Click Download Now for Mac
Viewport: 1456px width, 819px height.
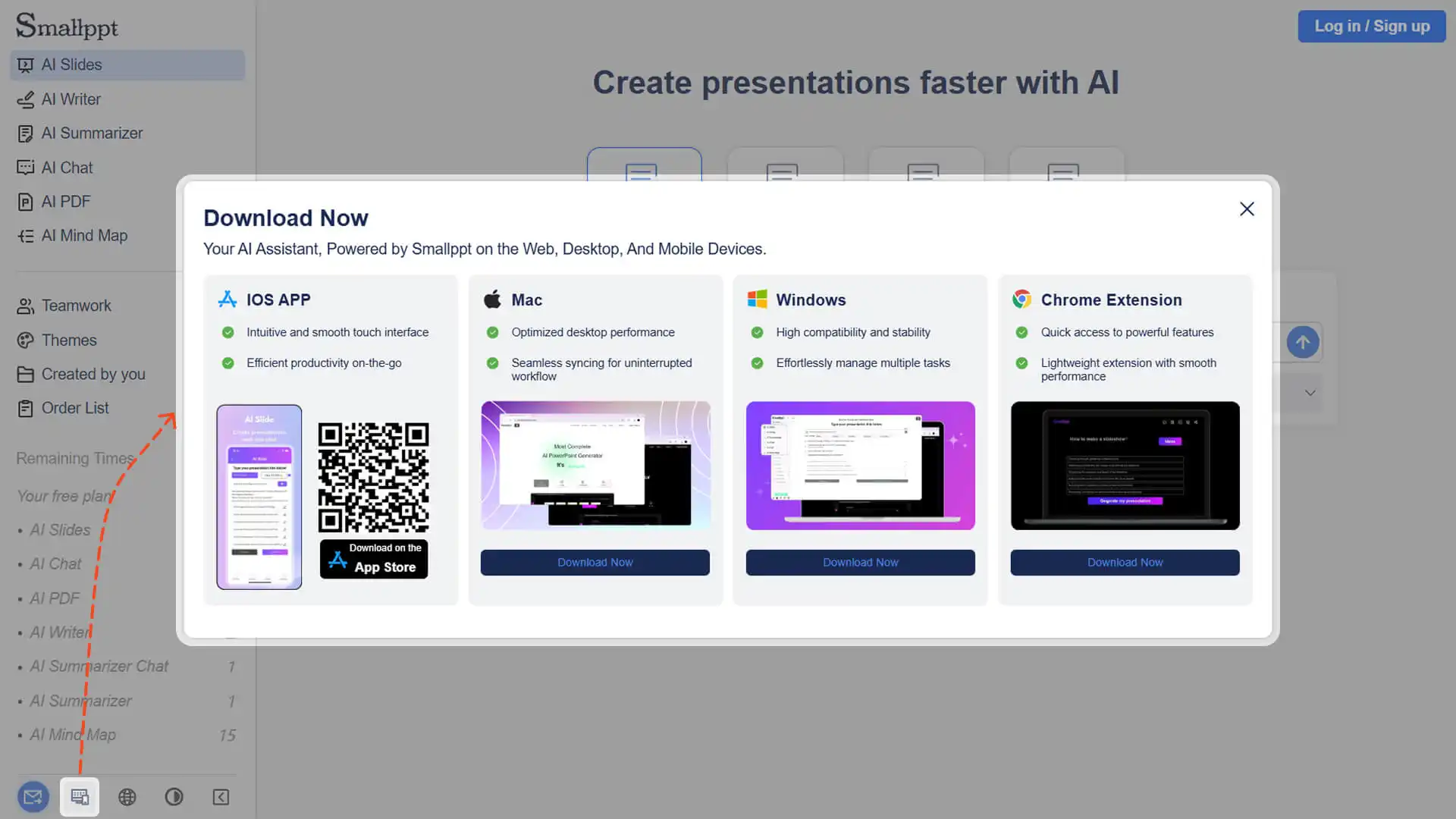pyautogui.click(x=595, y=563)
